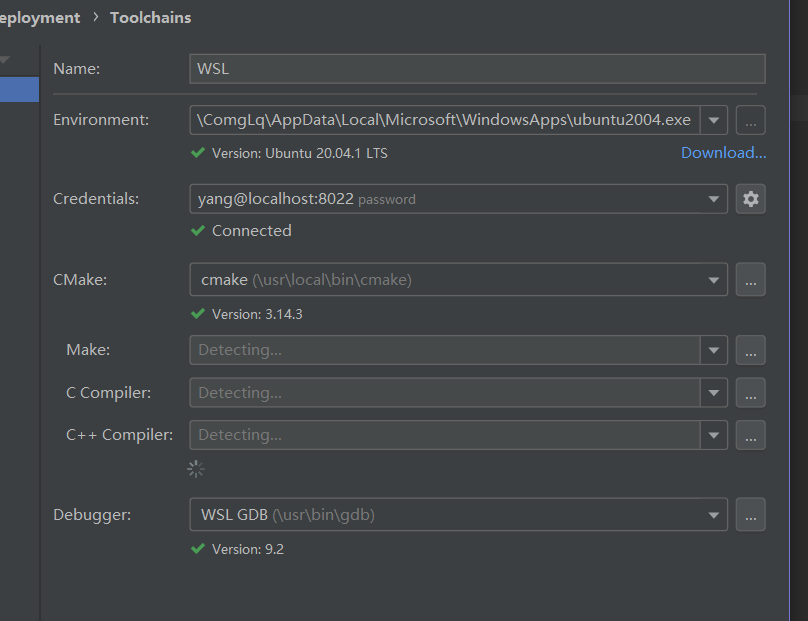This screenshot has height=621, width=808.
Task: Open the Credentials dropdown list
Action: 714,199
